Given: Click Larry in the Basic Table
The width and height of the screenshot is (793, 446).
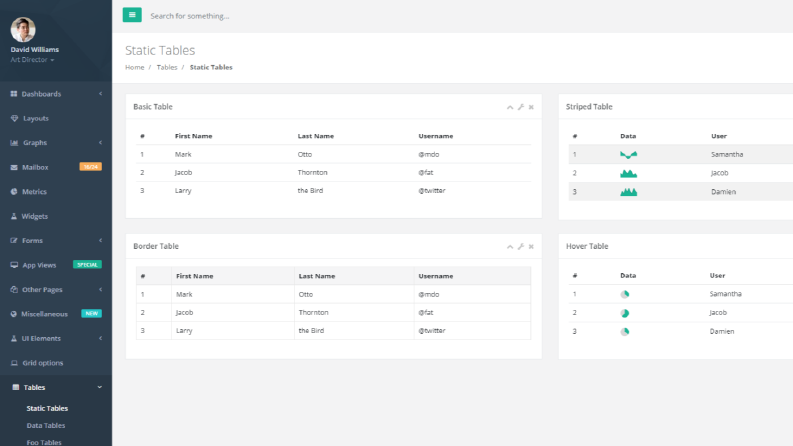Looking at the screenshot, I should (x=183, y=191).
